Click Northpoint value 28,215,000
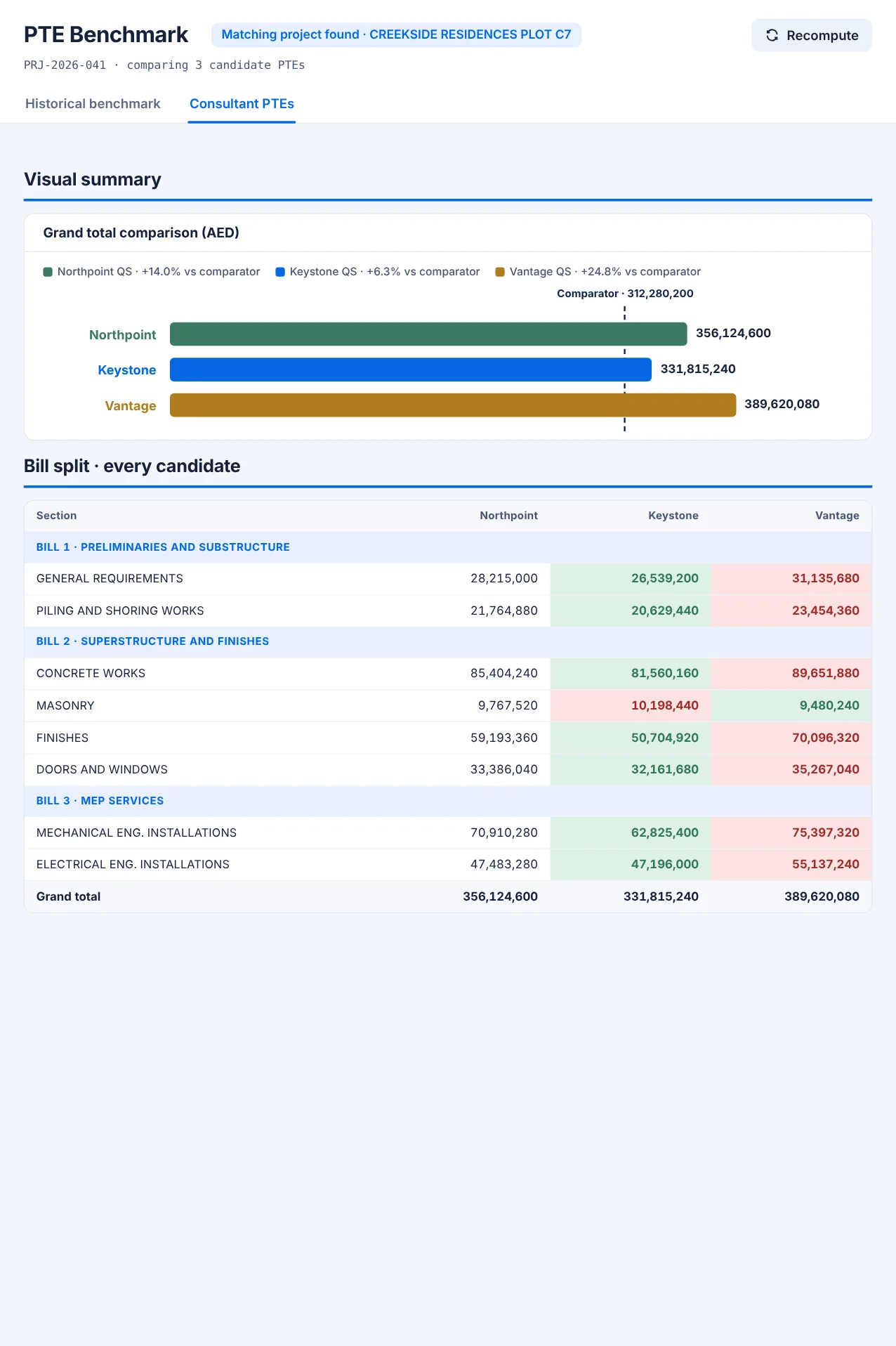The width and height of the screenshot is (896, 1346). [504, 579]
